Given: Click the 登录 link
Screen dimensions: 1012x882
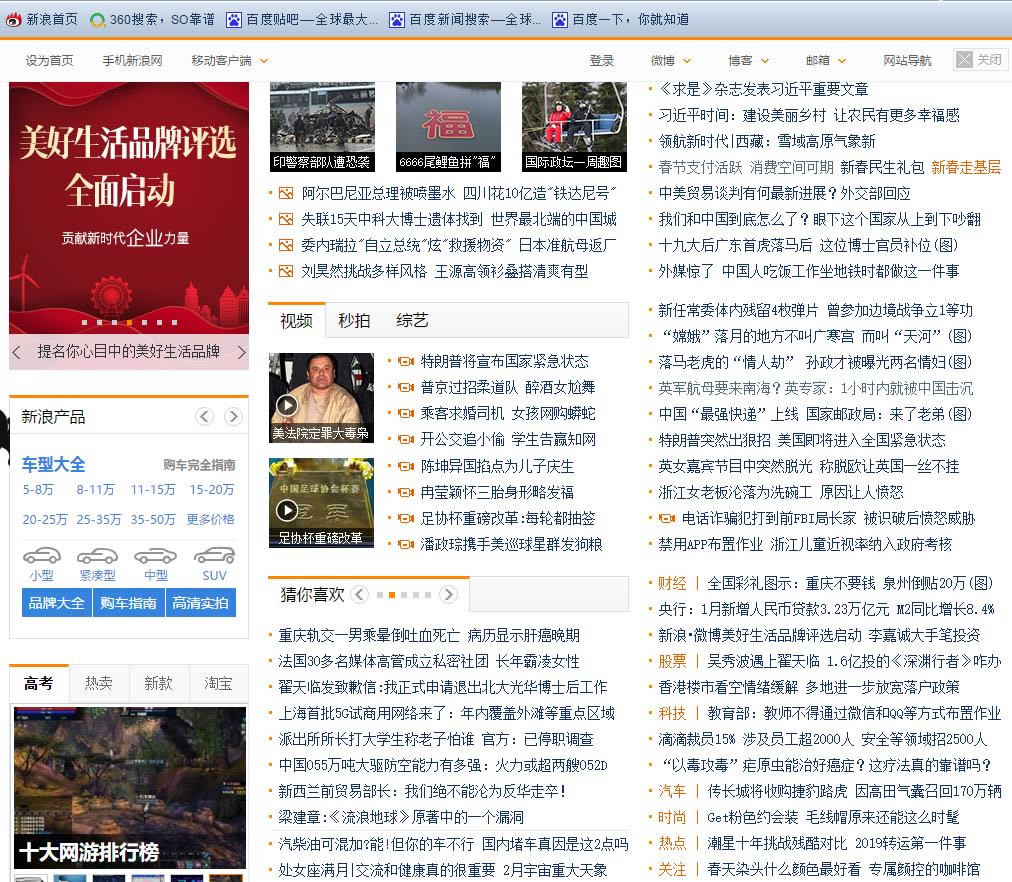Looking at the screenshot, I should pos(602,61).
